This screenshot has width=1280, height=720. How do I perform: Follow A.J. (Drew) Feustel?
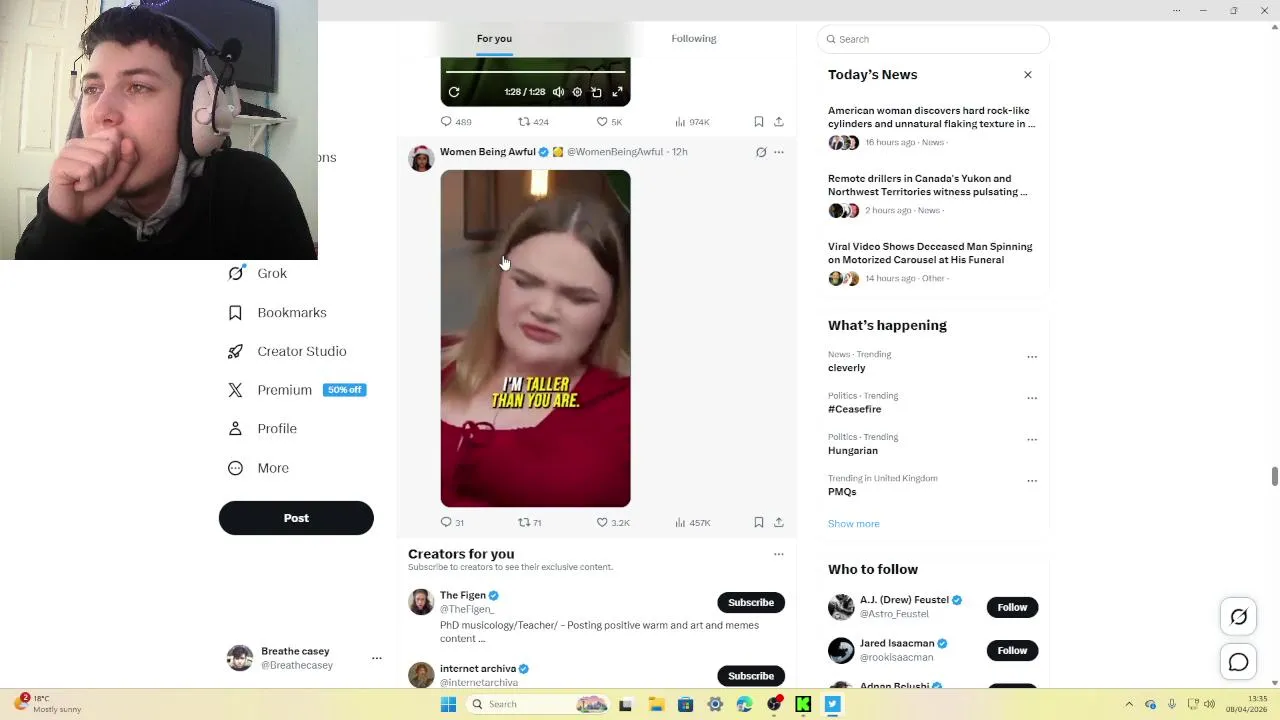click(1012, 607)
